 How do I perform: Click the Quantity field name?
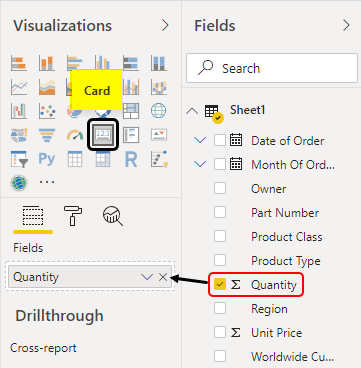pos(274,285)
